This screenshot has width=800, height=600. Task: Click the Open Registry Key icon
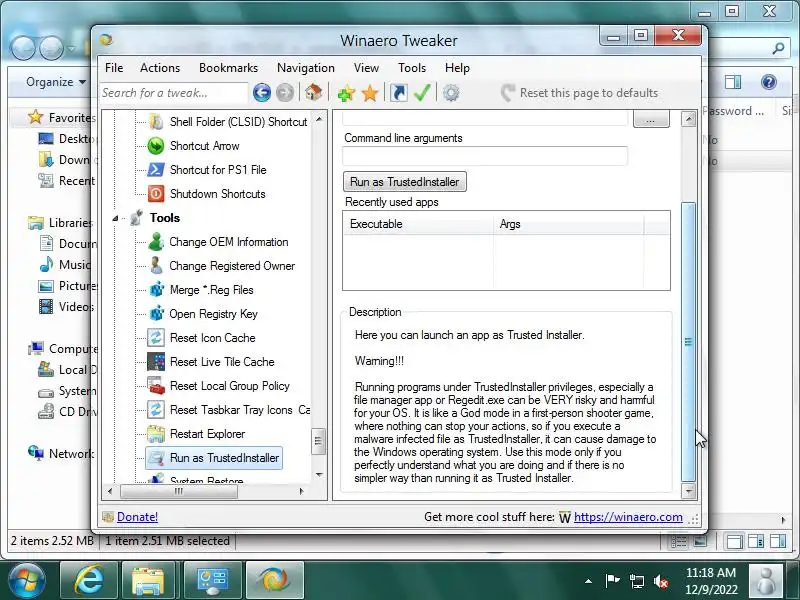click(157, 314)
